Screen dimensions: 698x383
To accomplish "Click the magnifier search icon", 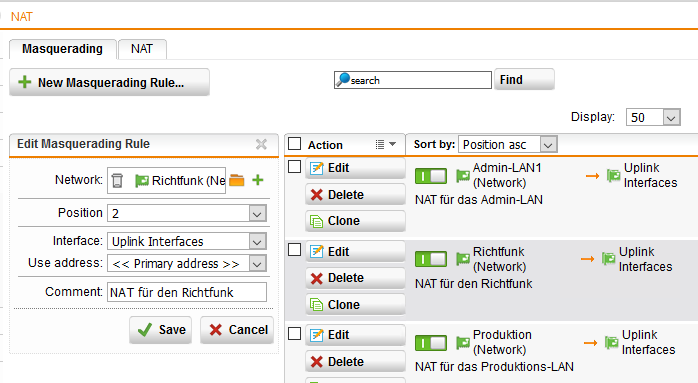I will [343, 80].
